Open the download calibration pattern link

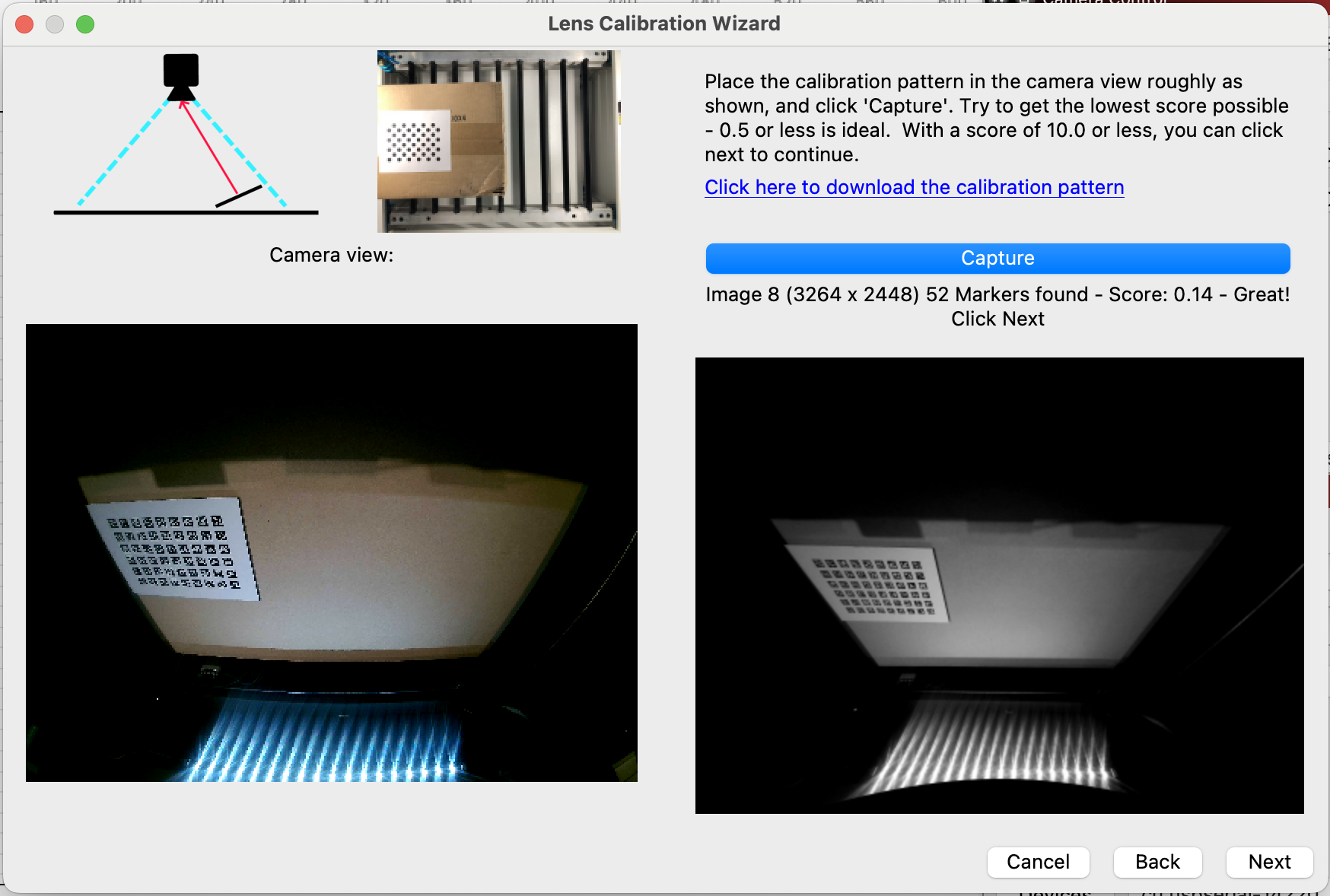coord(914,187)
